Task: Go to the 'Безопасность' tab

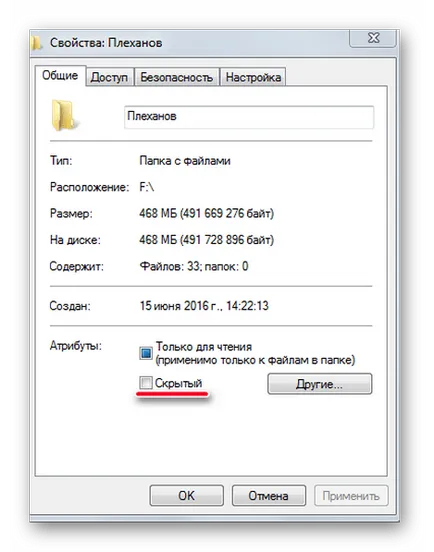Action: point(176,77)
